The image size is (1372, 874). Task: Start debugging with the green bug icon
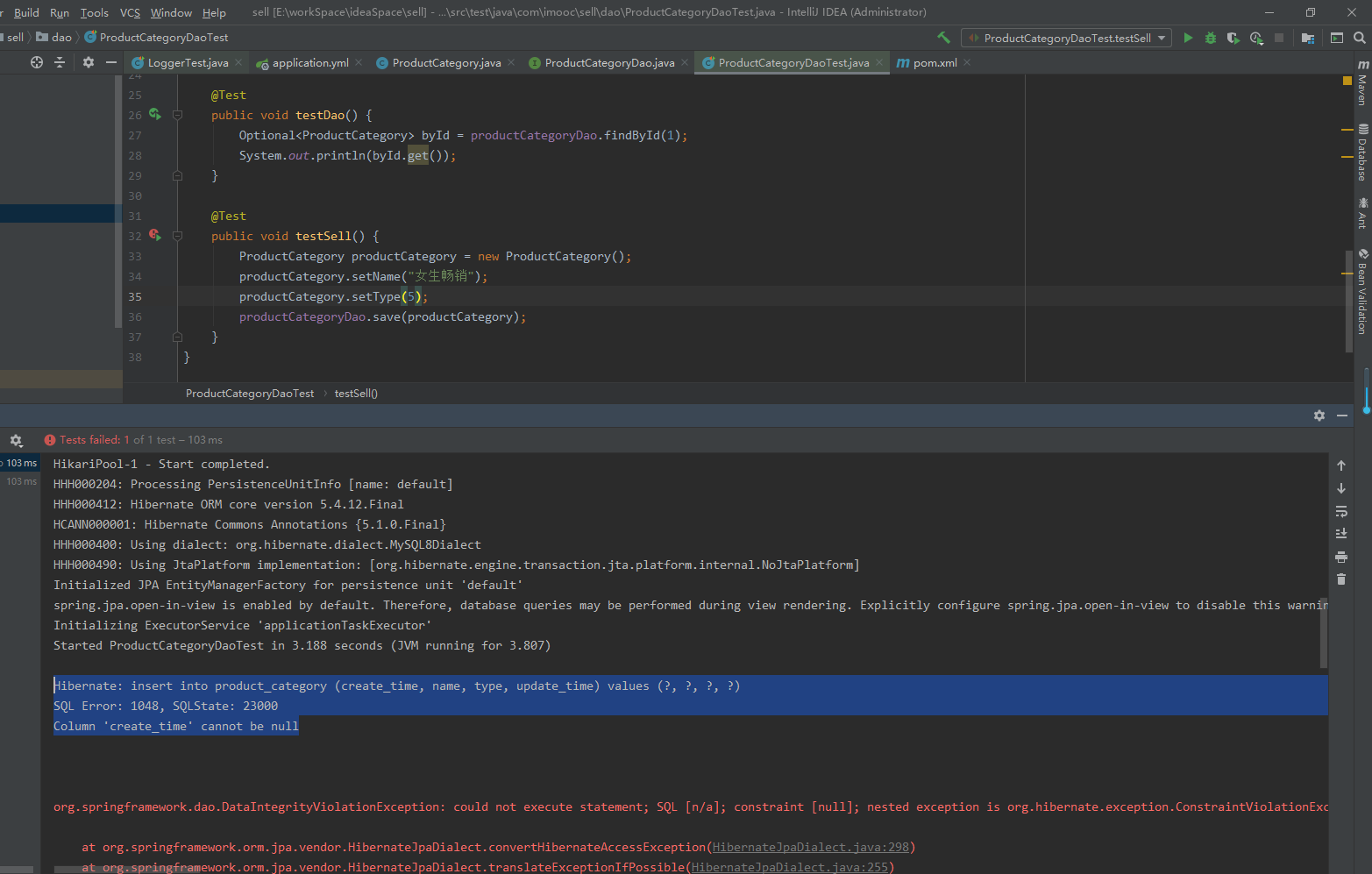[1211, 38]
